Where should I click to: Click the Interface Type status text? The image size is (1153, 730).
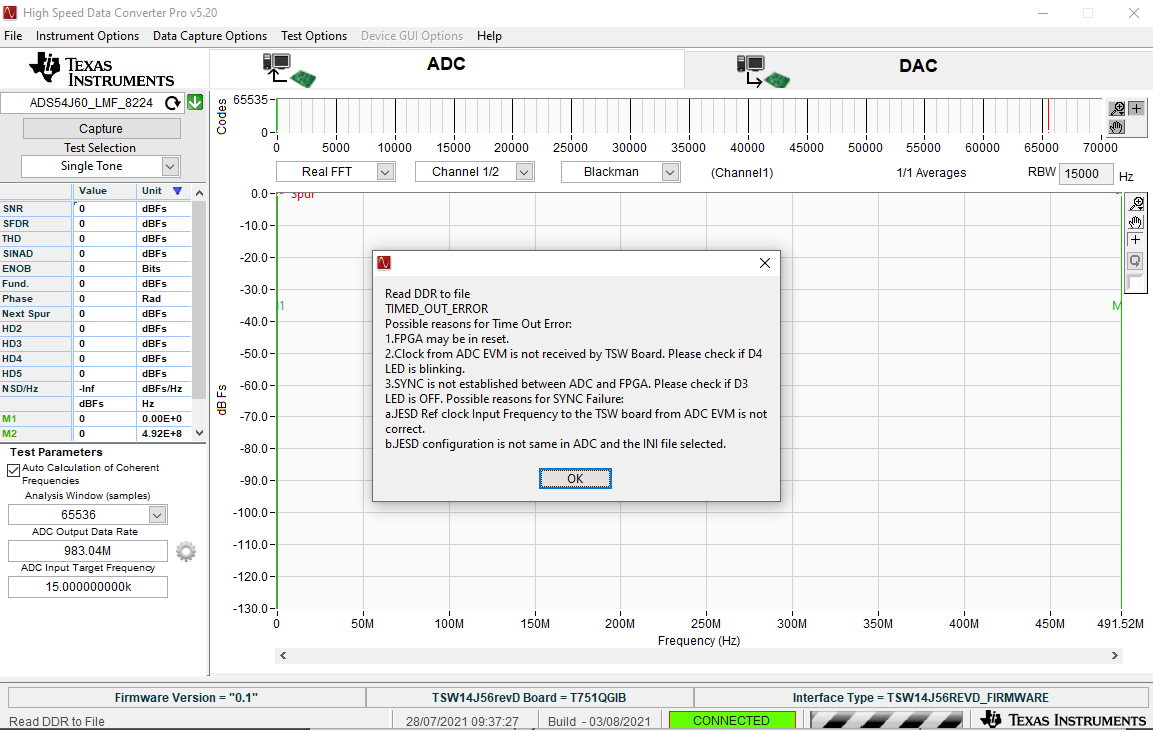pyautogui.click(x=921, y=698)
